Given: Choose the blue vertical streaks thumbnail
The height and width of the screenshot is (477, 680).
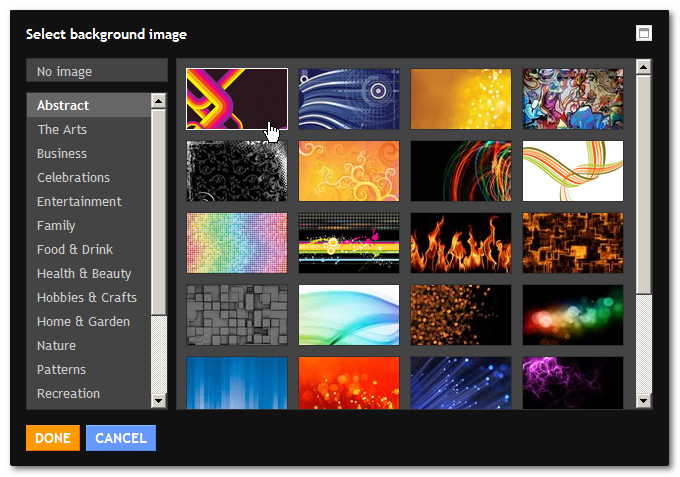Looking at the screenshot, I should 237,383.
